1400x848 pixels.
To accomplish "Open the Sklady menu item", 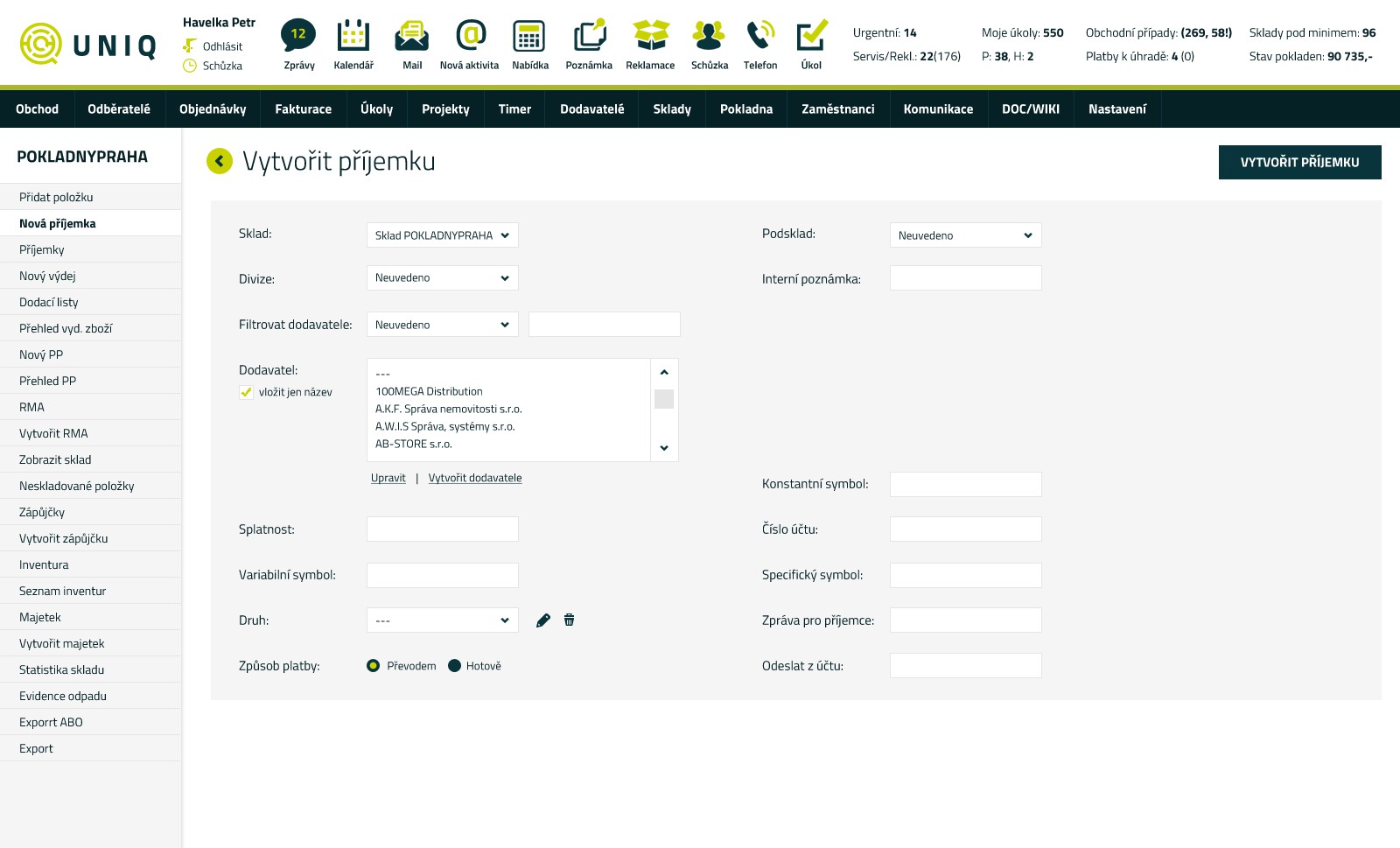I will point(671,109).
